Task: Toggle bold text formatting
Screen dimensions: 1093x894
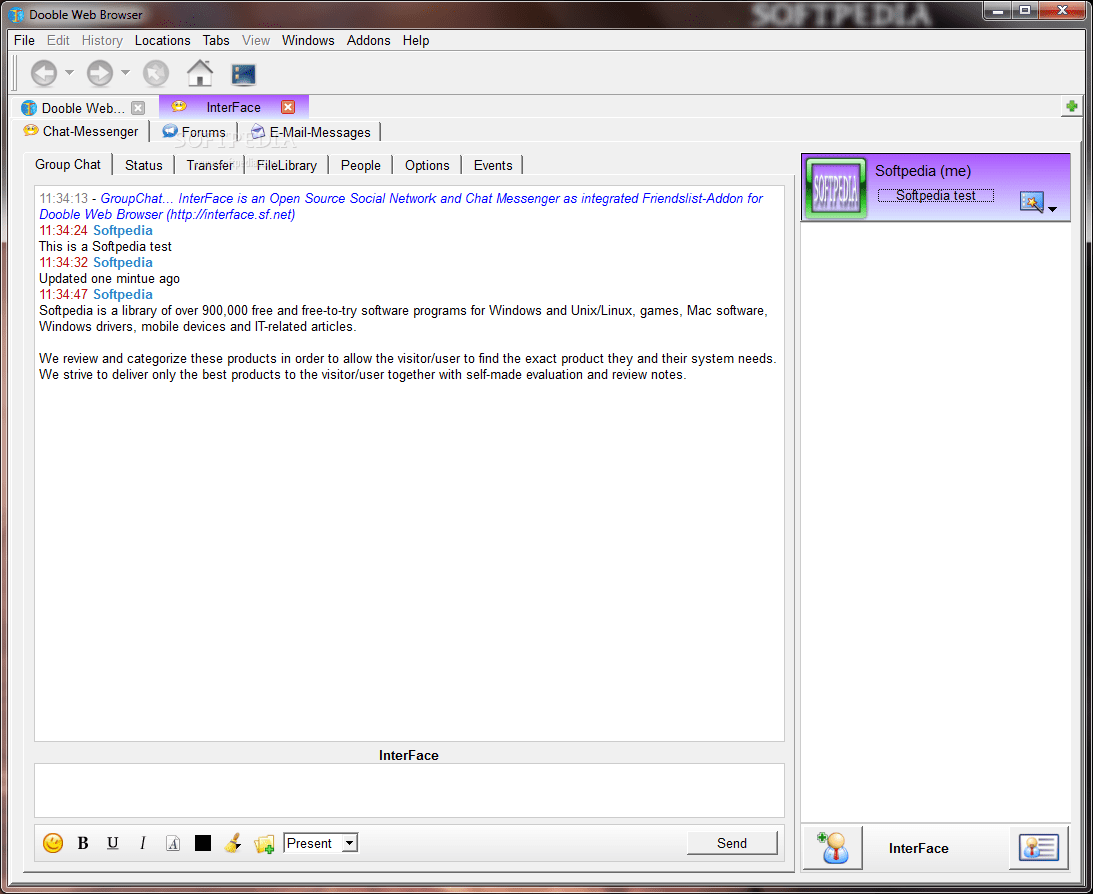Action: 83,843
